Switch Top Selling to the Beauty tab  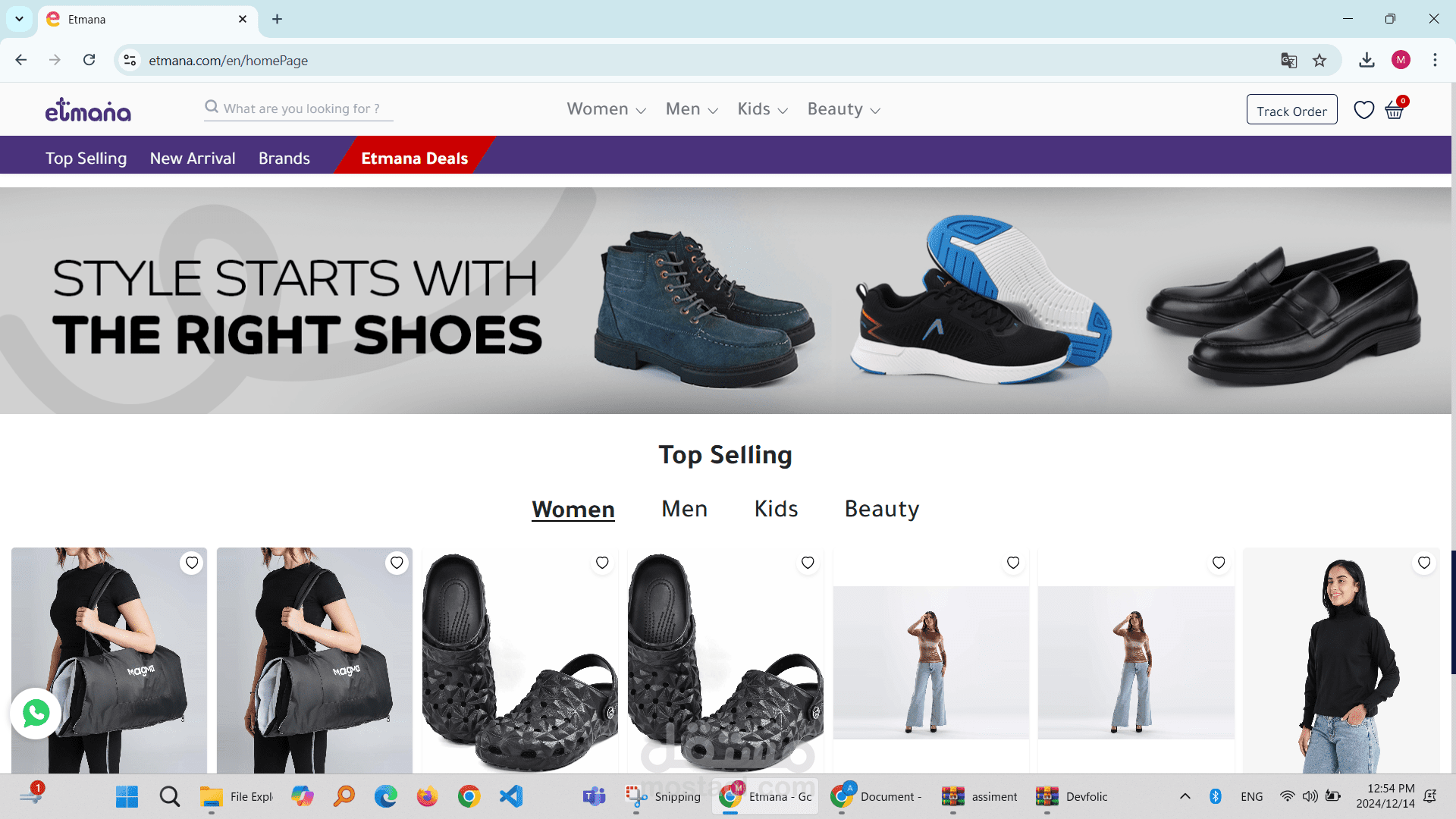tap(881, 509)
